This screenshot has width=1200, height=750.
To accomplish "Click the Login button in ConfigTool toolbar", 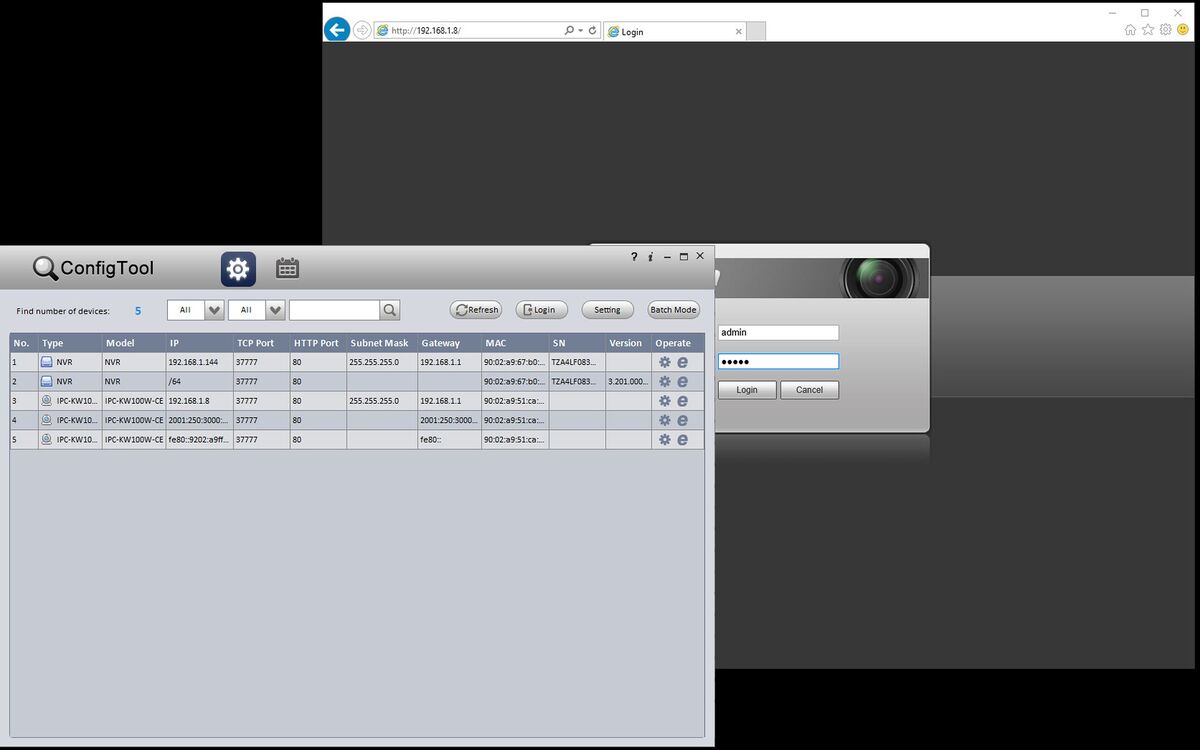I will pos(541,310).
